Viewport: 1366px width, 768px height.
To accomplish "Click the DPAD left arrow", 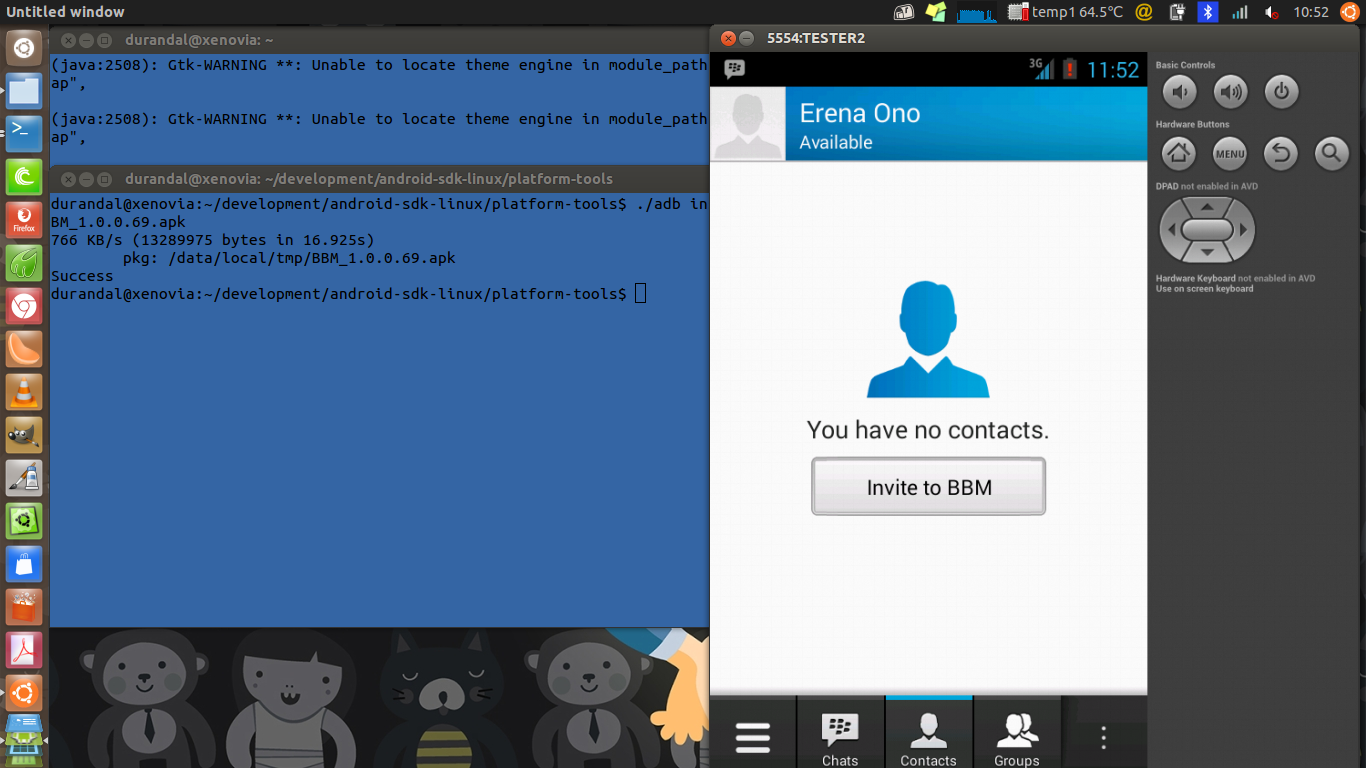I will 1170,230.
